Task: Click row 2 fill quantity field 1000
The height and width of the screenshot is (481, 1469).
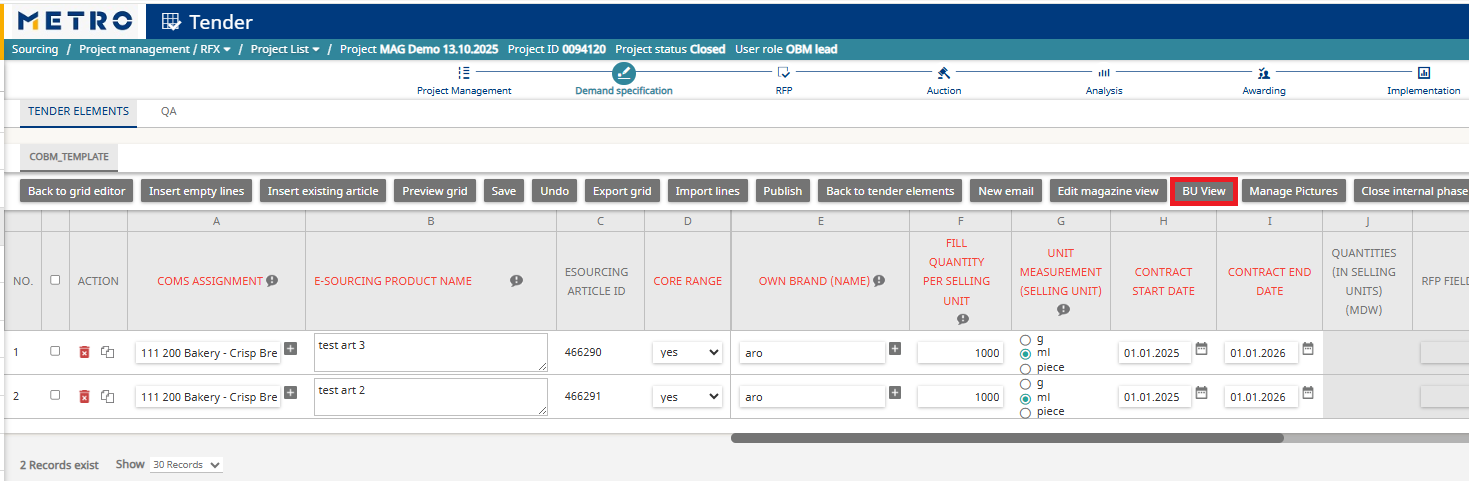Action: (x=960, y=397)
